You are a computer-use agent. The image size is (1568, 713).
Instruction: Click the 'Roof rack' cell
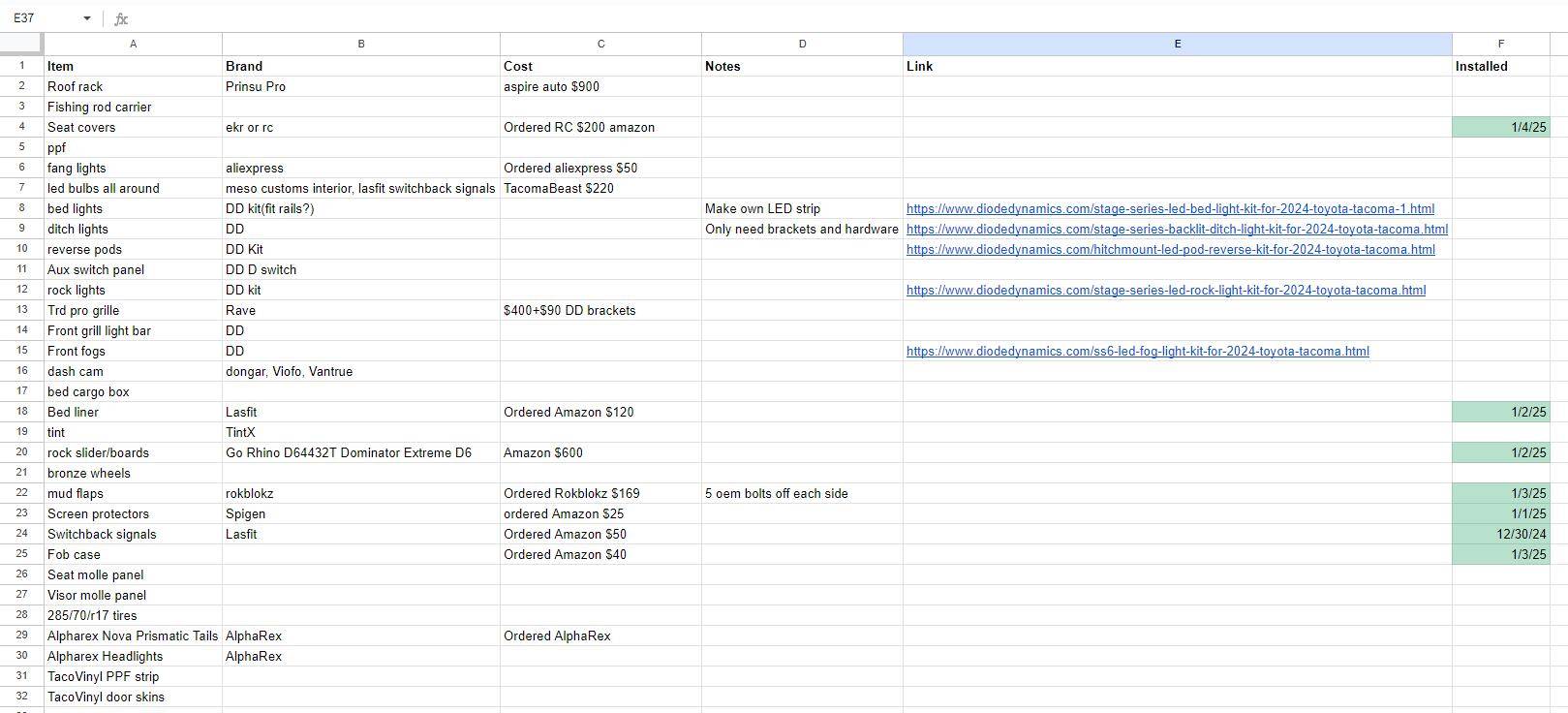point(133,86)
